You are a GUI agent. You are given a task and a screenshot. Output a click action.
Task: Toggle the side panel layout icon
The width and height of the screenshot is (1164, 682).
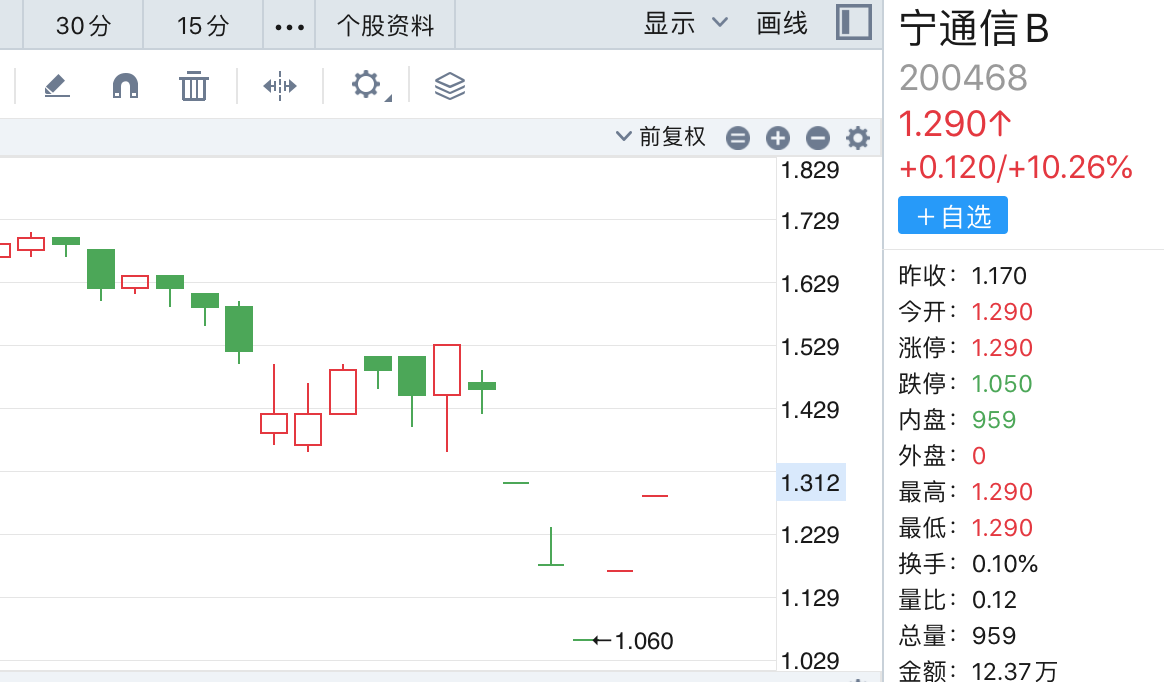click(853, 23)
